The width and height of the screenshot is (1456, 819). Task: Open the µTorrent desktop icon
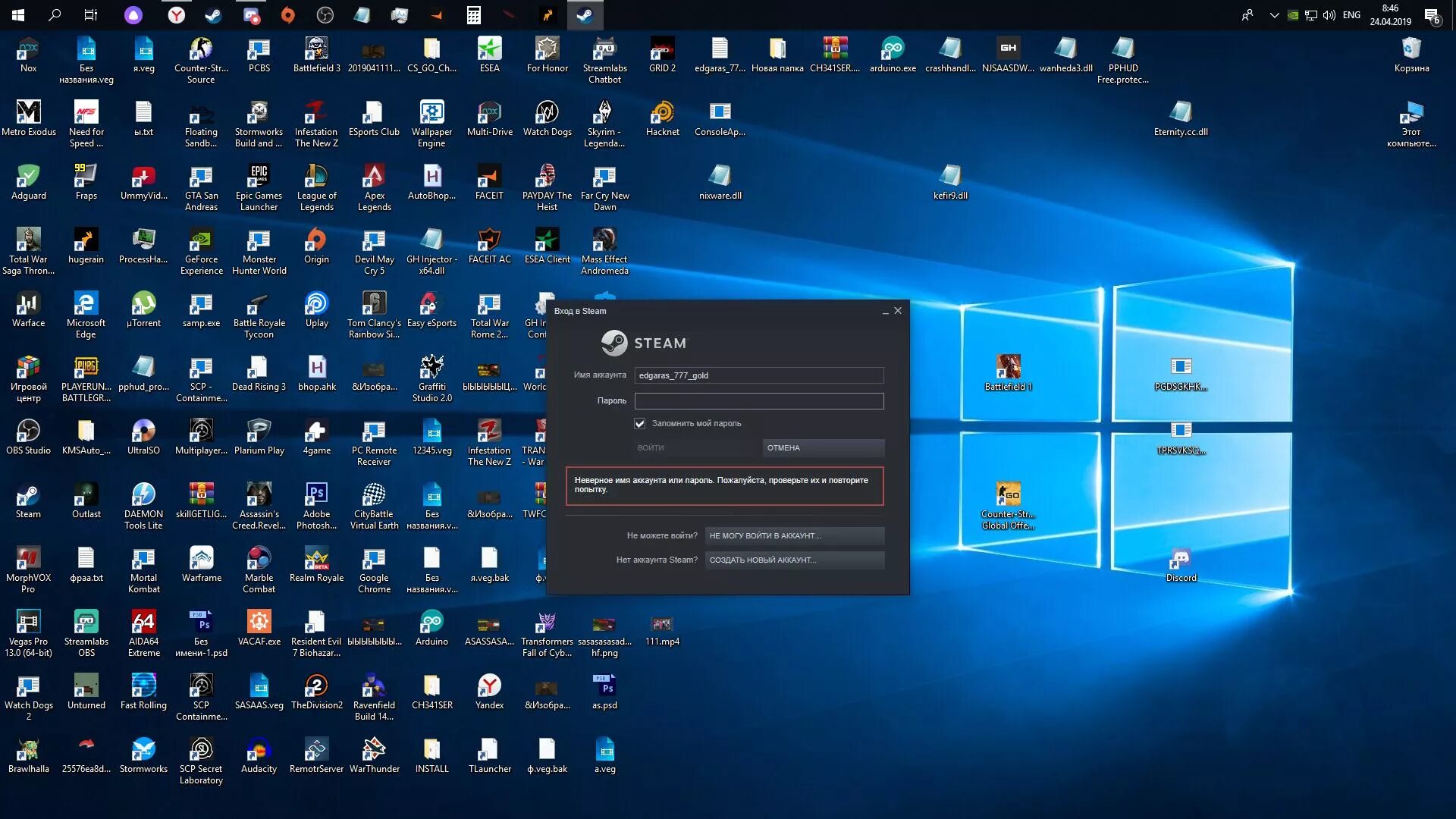point(143,309)
